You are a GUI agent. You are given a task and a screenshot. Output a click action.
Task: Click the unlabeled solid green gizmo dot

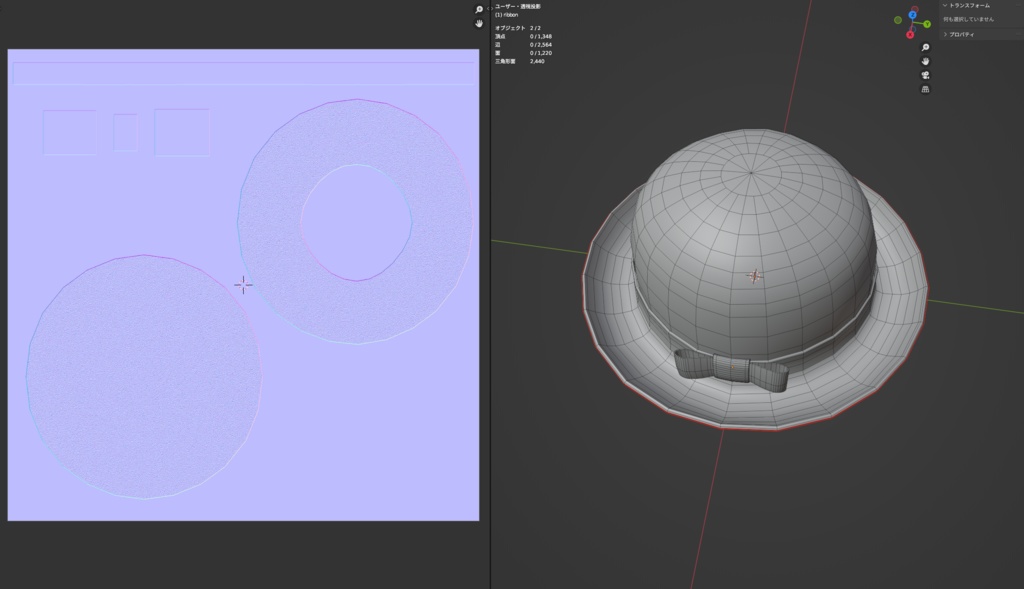pyautogui.click(x=898, y=20)
